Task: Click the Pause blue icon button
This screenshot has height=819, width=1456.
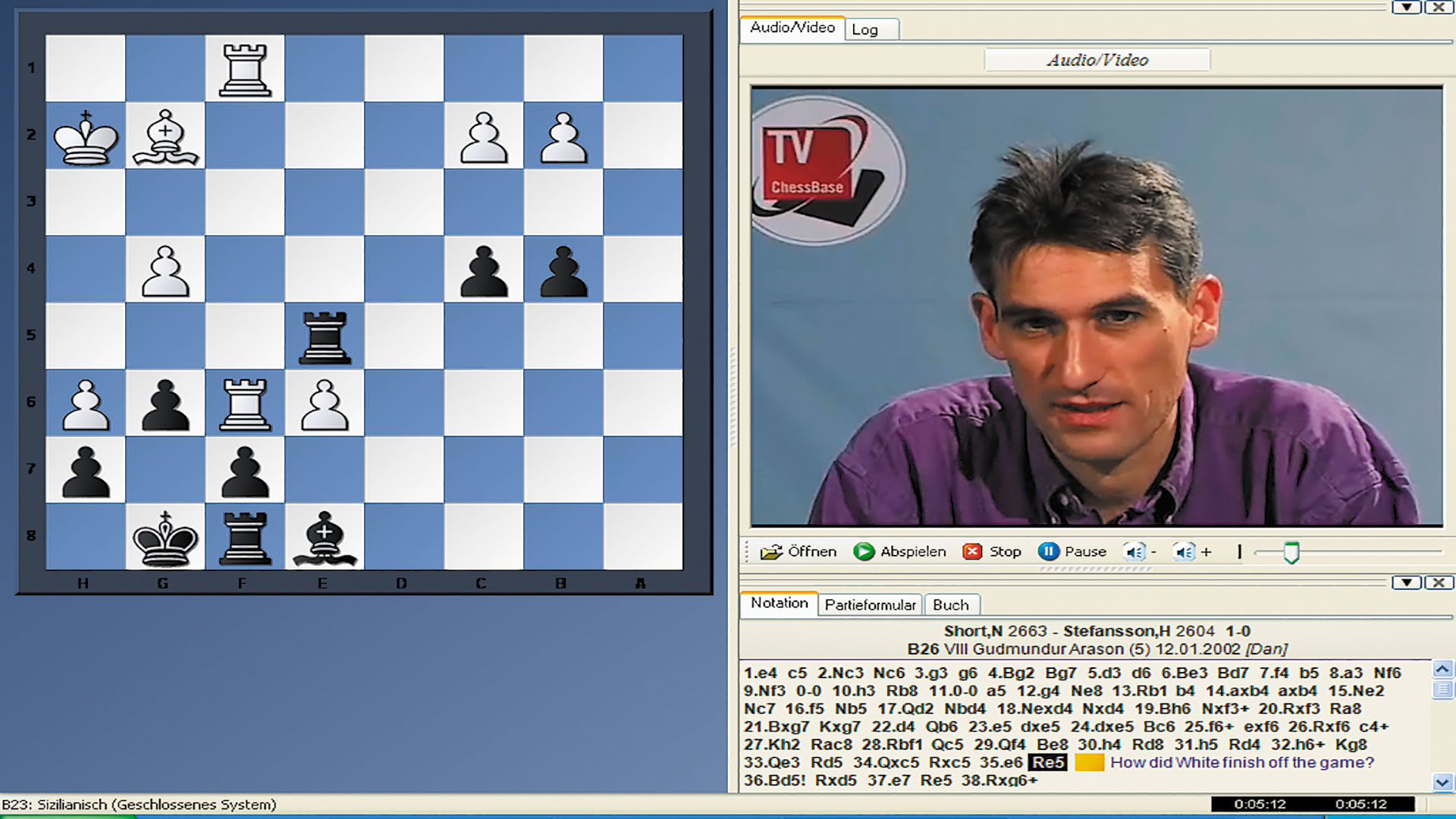Action: tap(1049, 551)
